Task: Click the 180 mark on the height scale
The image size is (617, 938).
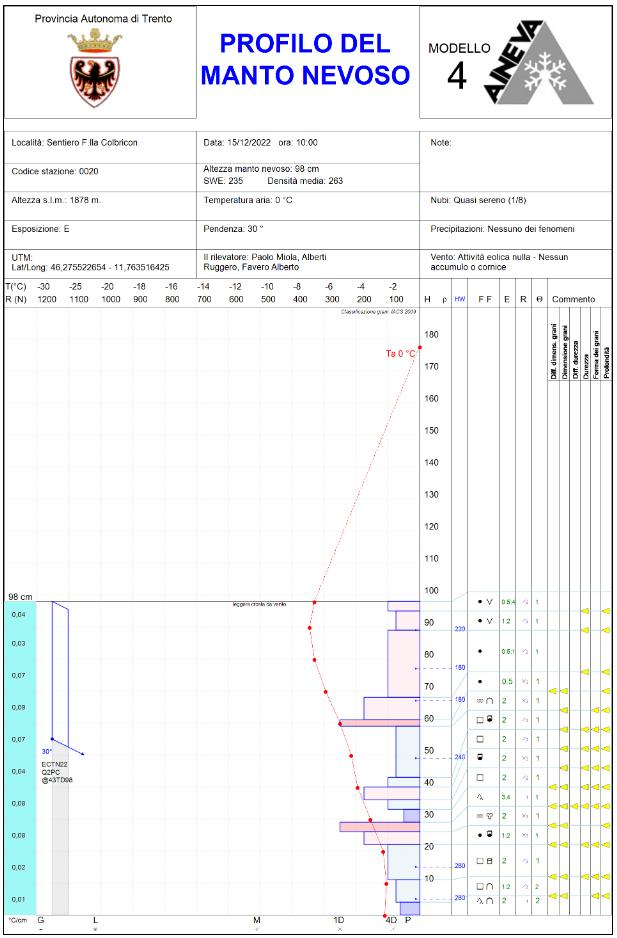Action: point(431,334)
